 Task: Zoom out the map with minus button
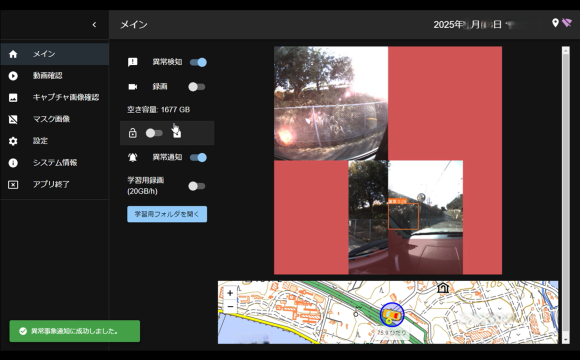coord(230,306)
